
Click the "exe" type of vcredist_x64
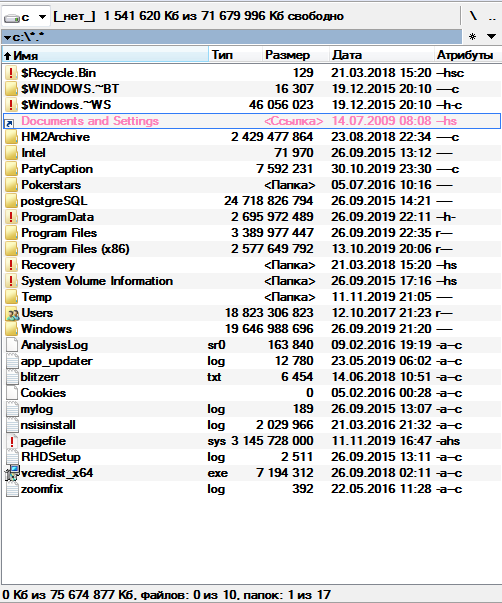(218, 473)
